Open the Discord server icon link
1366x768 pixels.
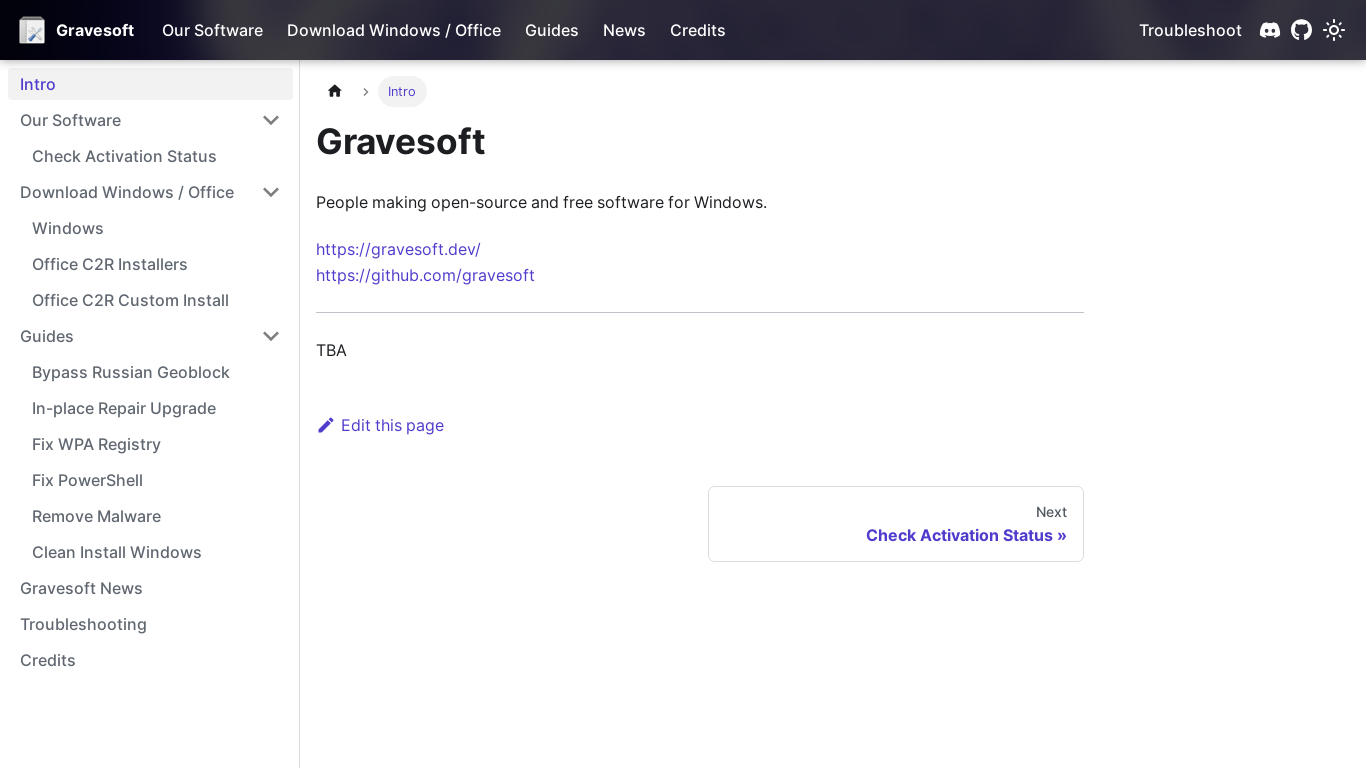[x=1270, y=30]
